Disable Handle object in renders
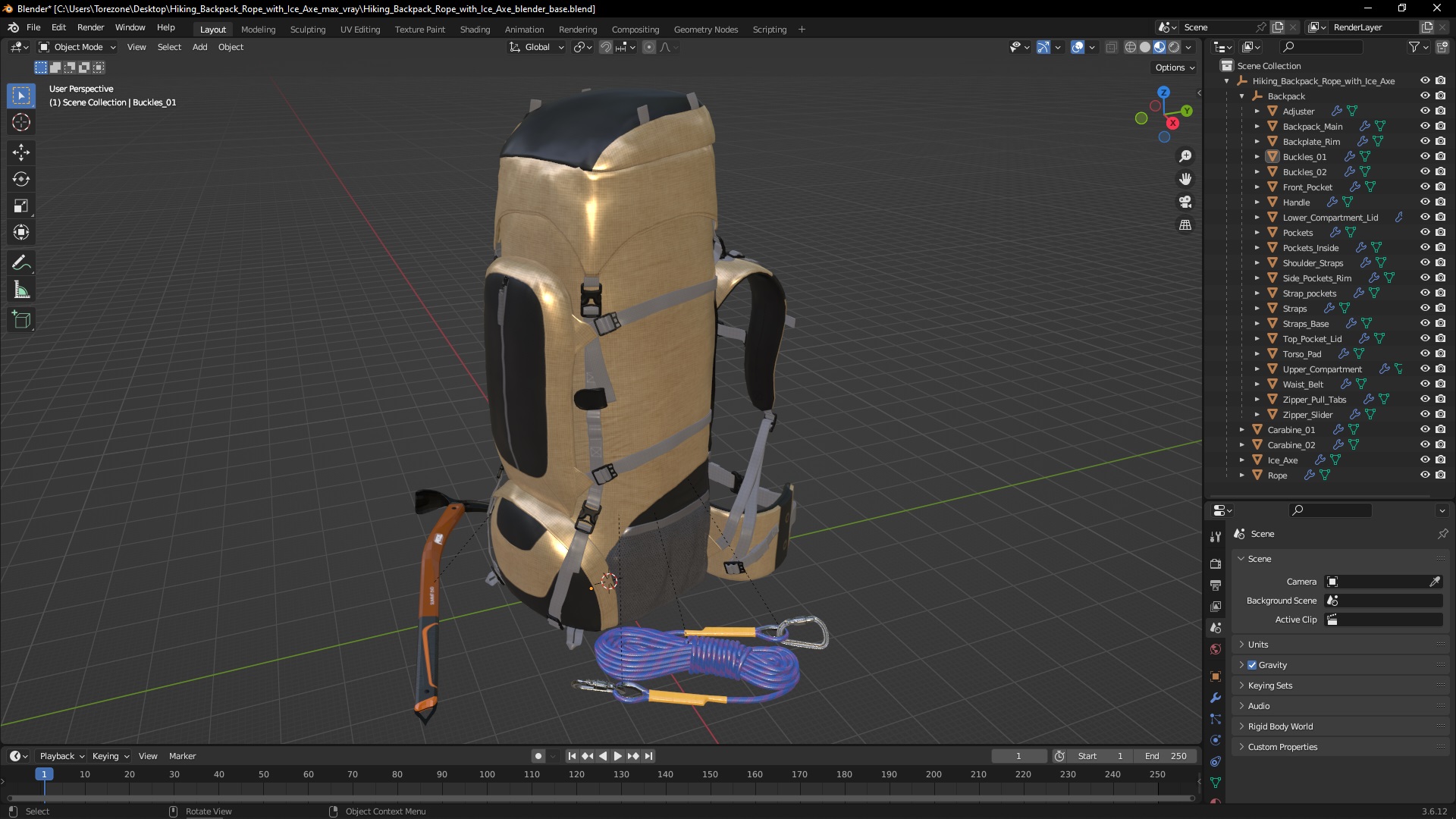Screen dimensions: 1456x819 1441,202
